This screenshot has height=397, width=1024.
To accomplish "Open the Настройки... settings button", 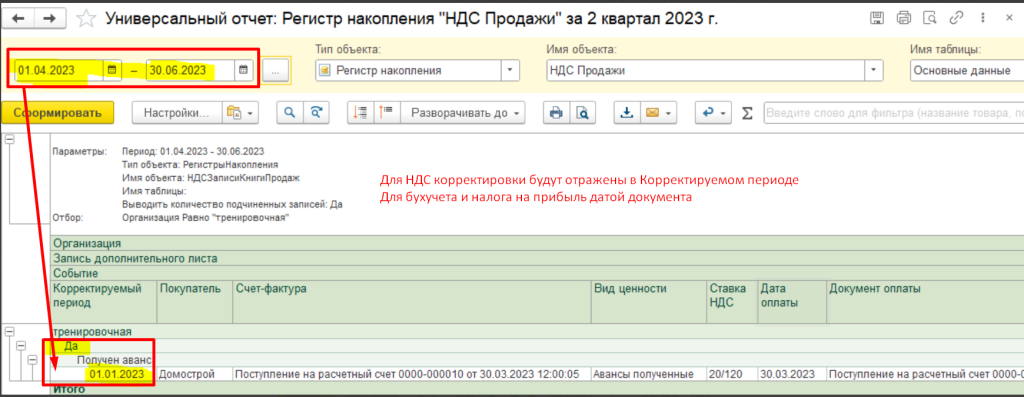I will [x=177, y=112].
